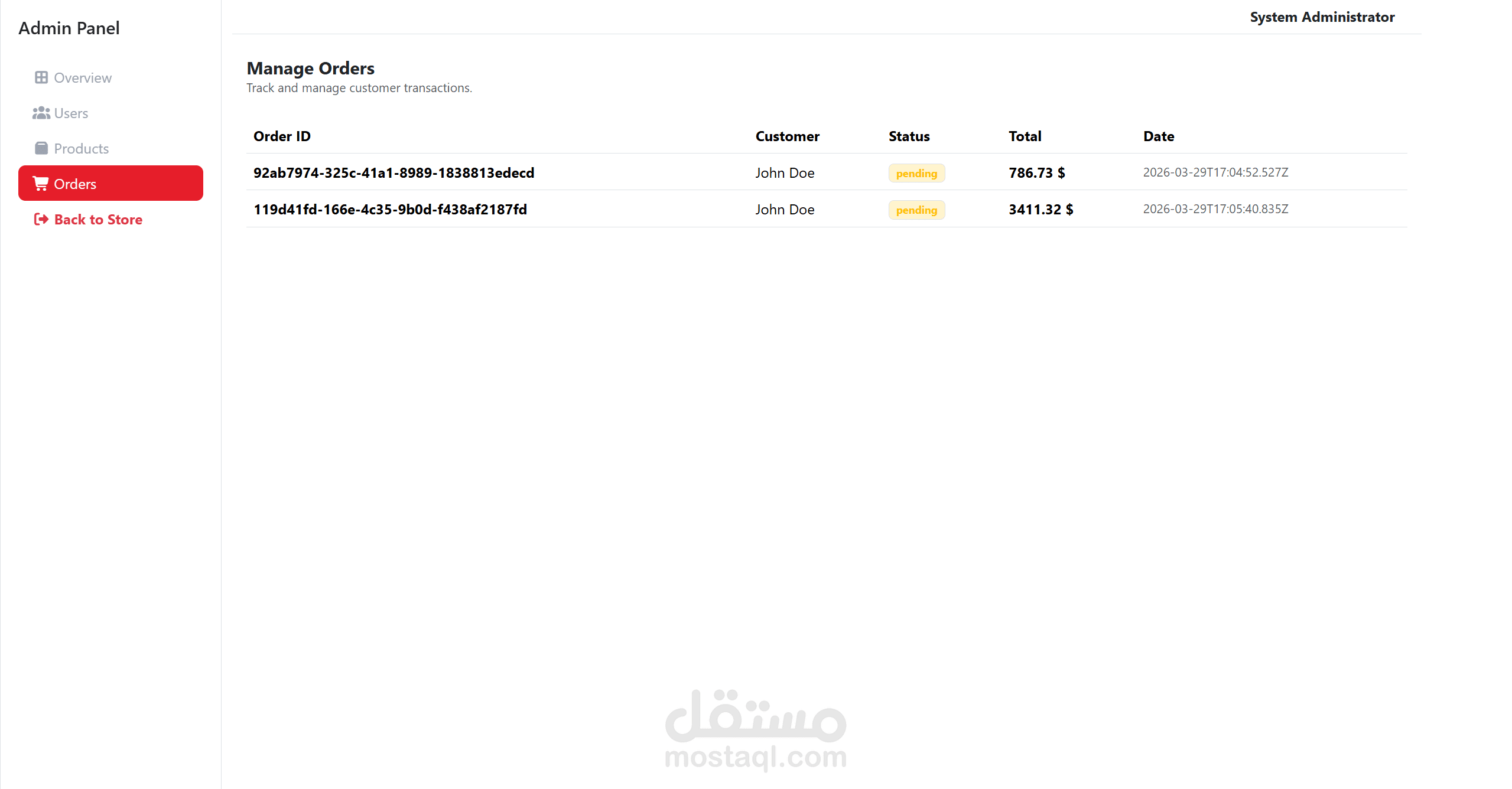
Task: Click the Overview grid icon
Action: [41, 77]
